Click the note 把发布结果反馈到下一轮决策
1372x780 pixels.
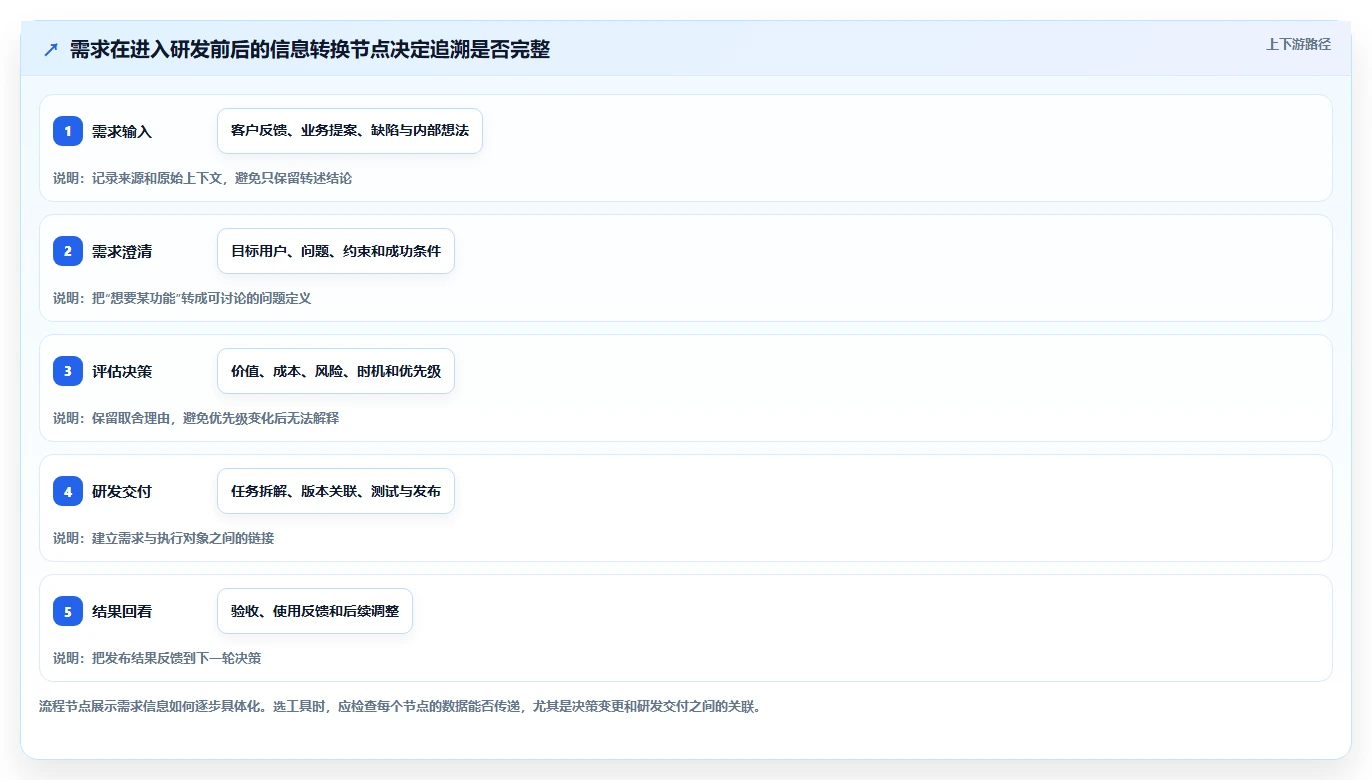157,658
